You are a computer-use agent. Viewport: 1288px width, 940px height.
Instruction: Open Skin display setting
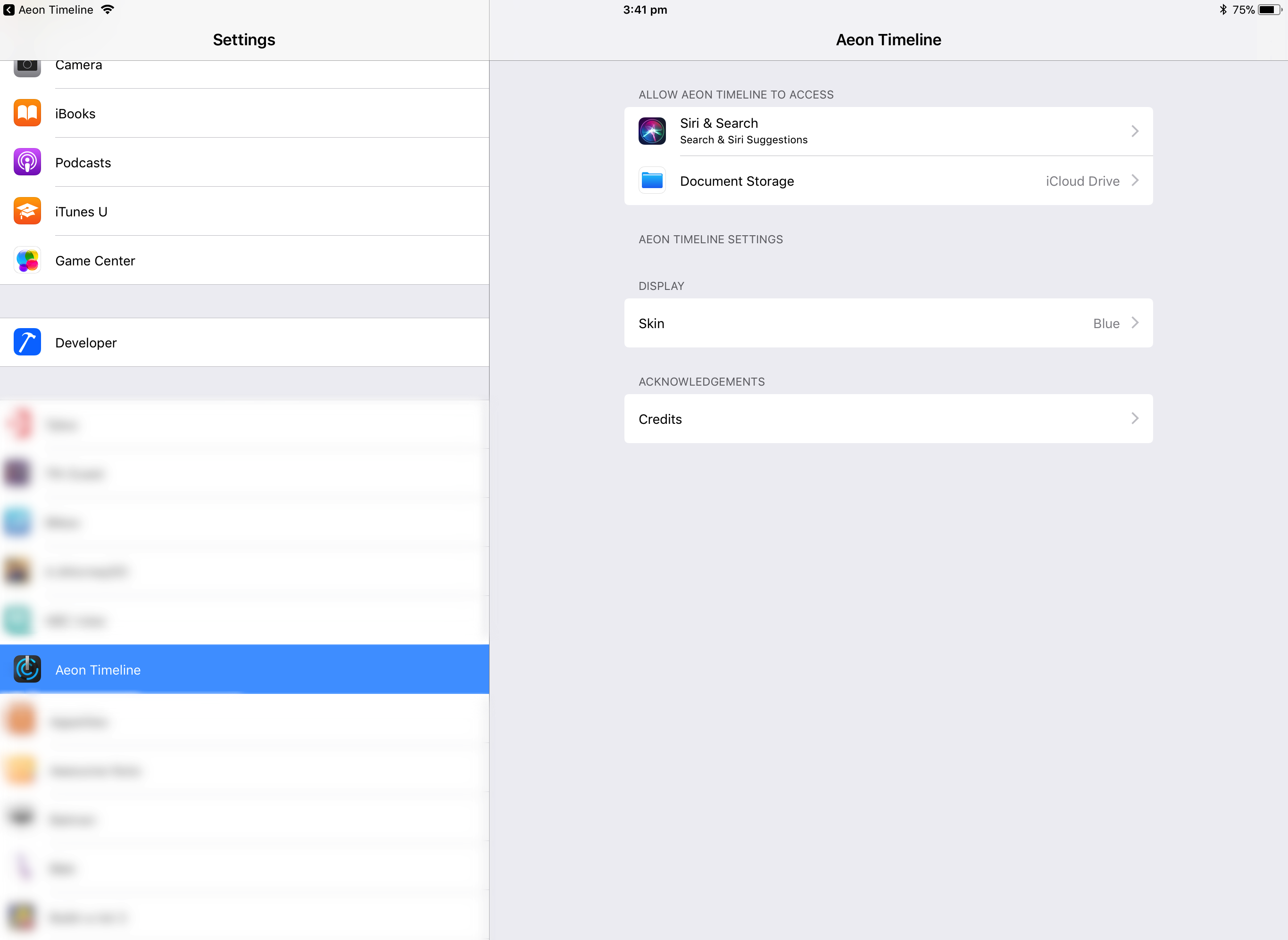888,322
